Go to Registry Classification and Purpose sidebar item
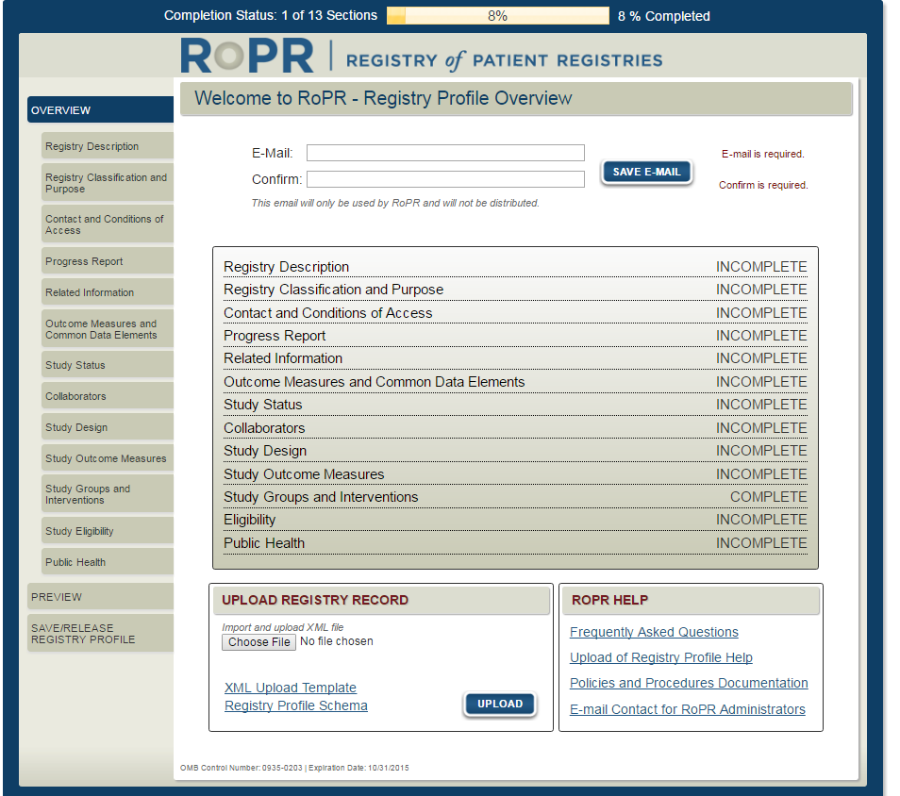900x796 pixels. pos(107,183)
